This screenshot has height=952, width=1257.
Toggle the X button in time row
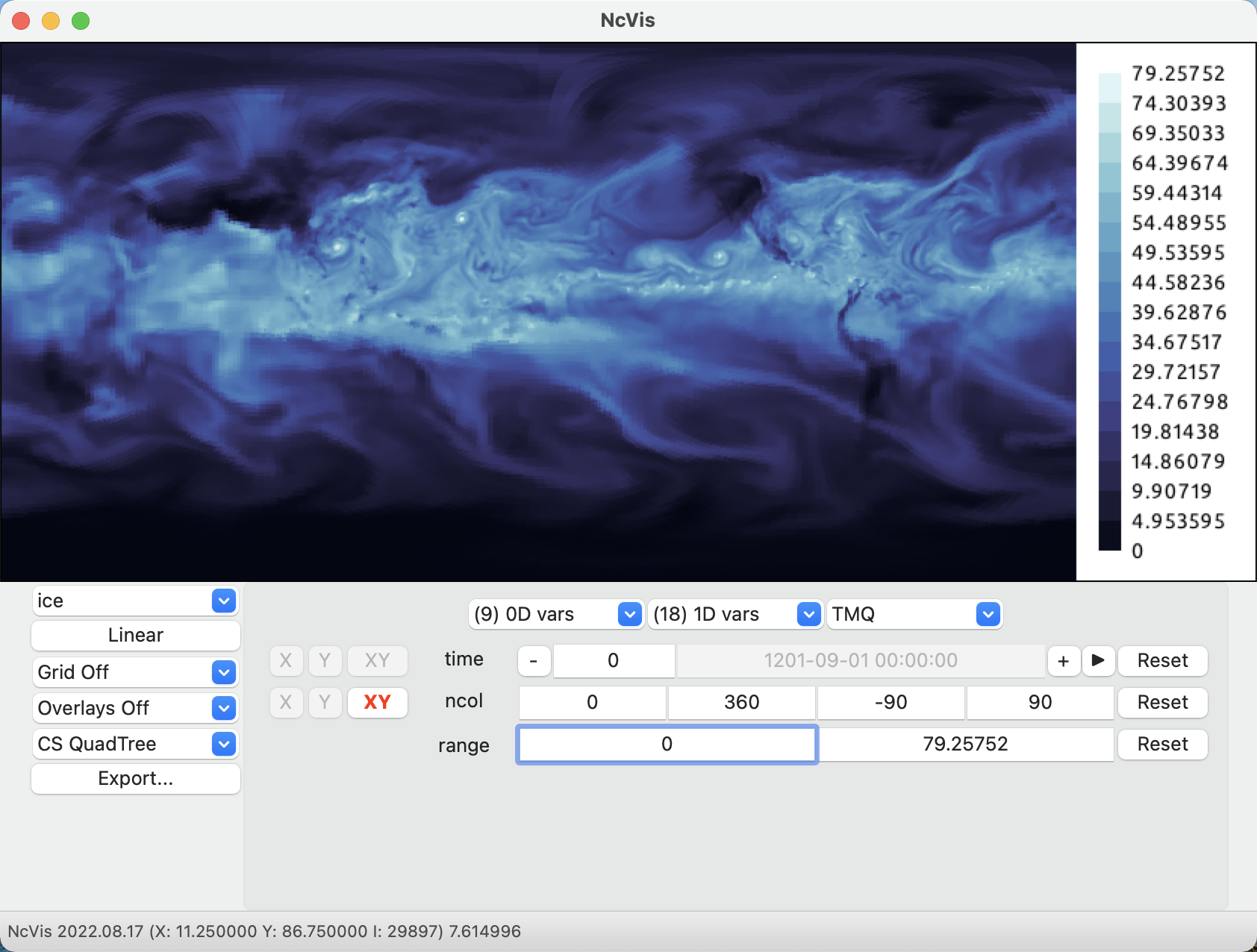(x=286, y=660)
